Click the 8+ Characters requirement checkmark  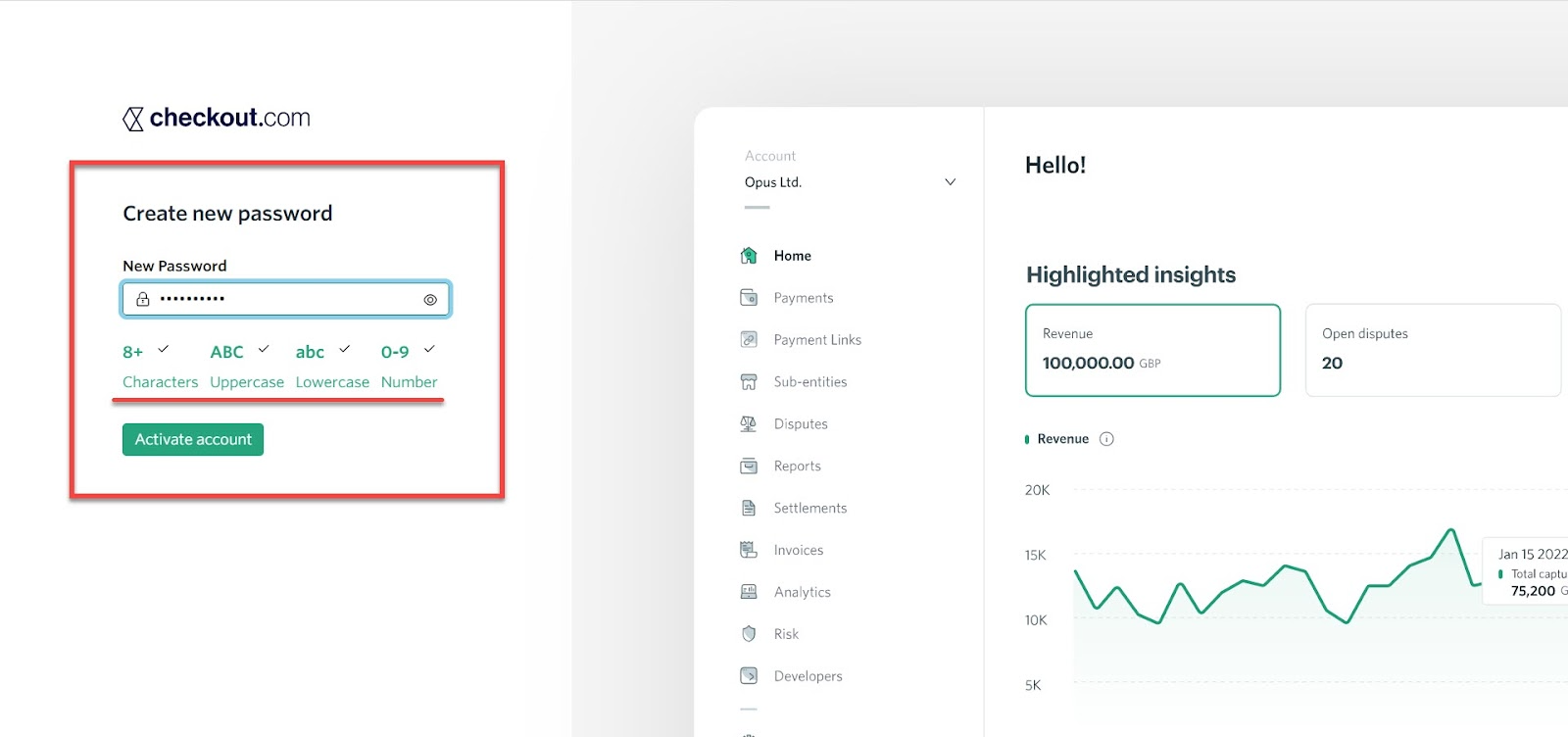pos(164,349)
